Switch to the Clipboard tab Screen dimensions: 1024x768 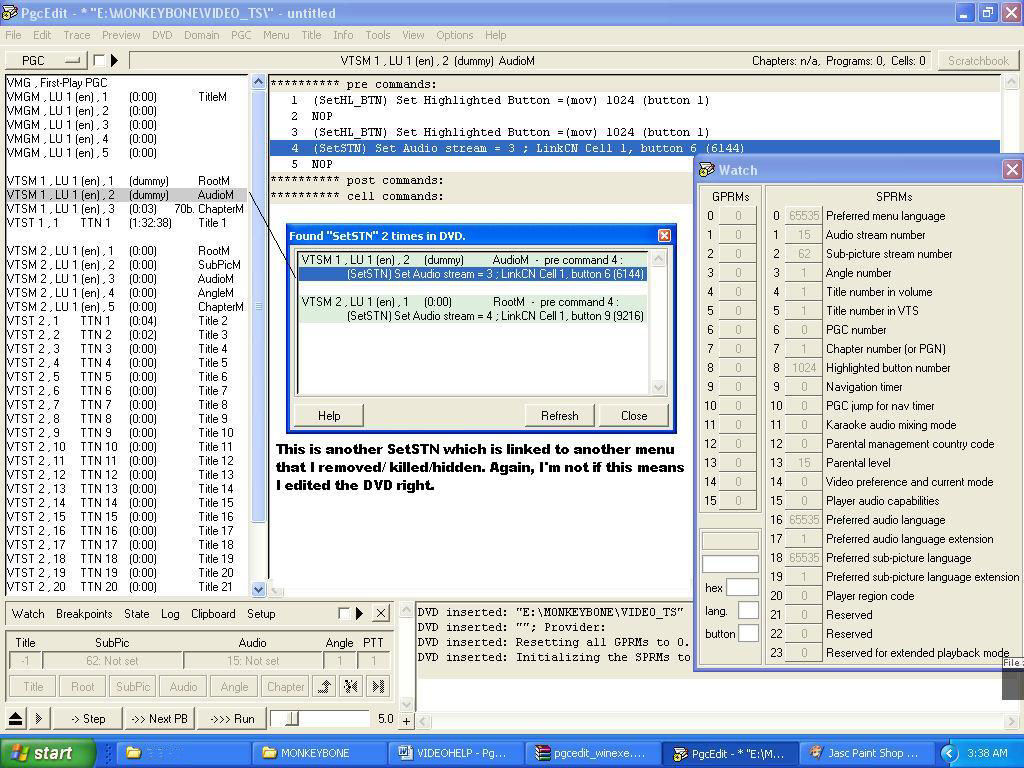tap(213, 614)
